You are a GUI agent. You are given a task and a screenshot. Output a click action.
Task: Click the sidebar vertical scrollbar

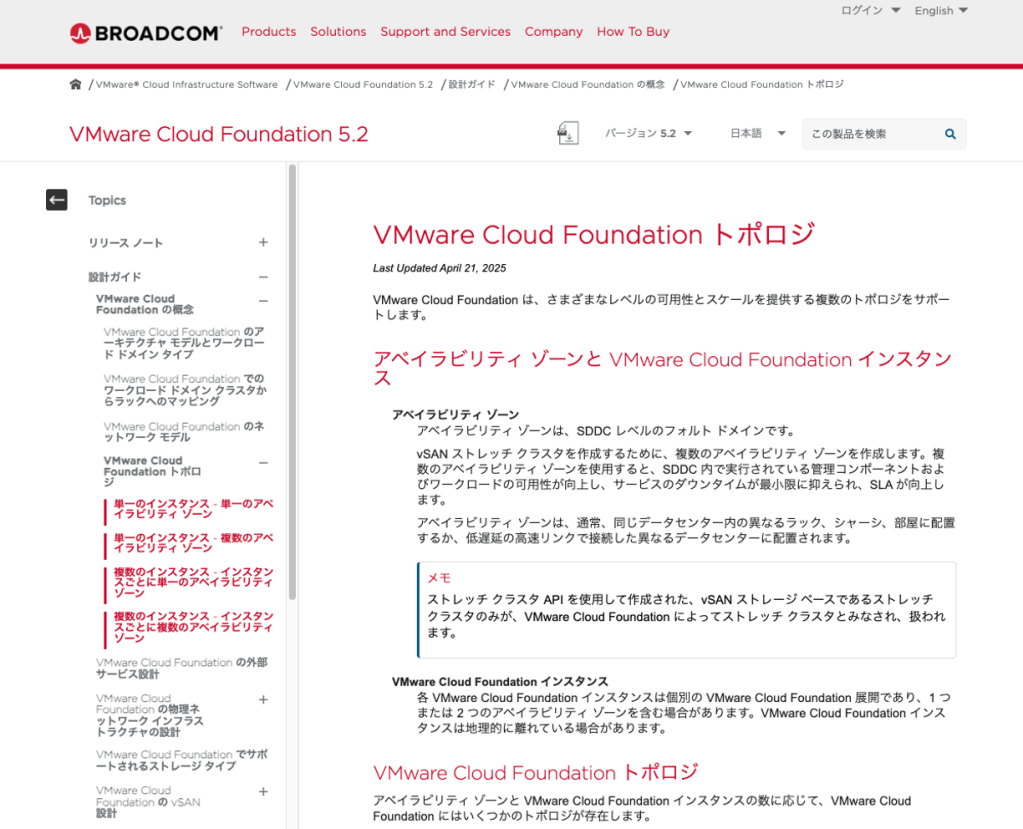tap(292, 382)
